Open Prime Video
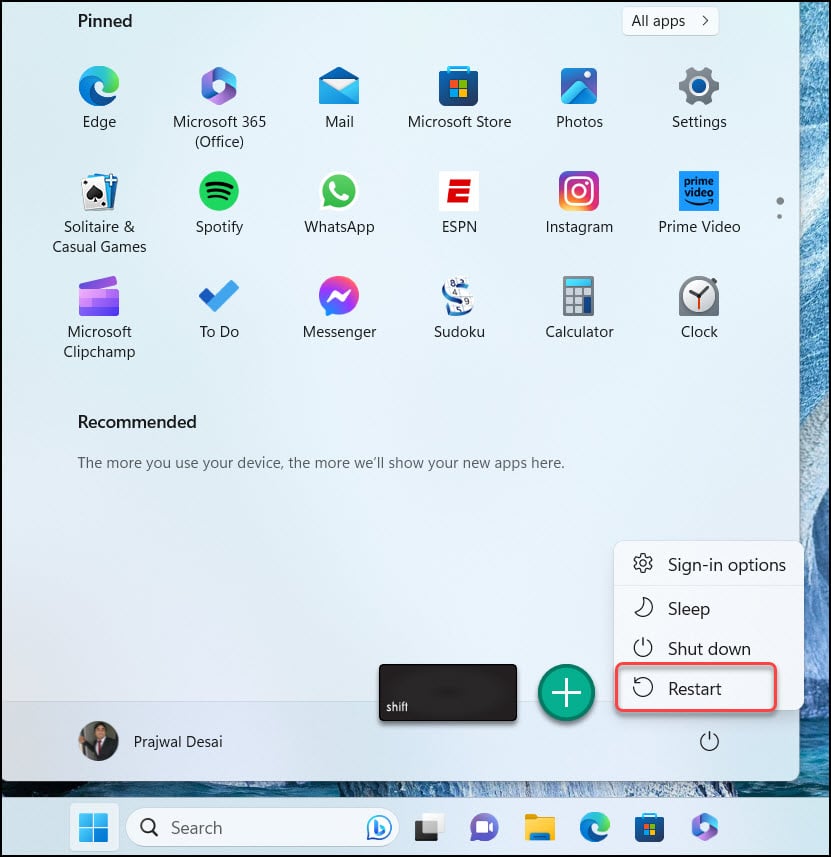 699,203
